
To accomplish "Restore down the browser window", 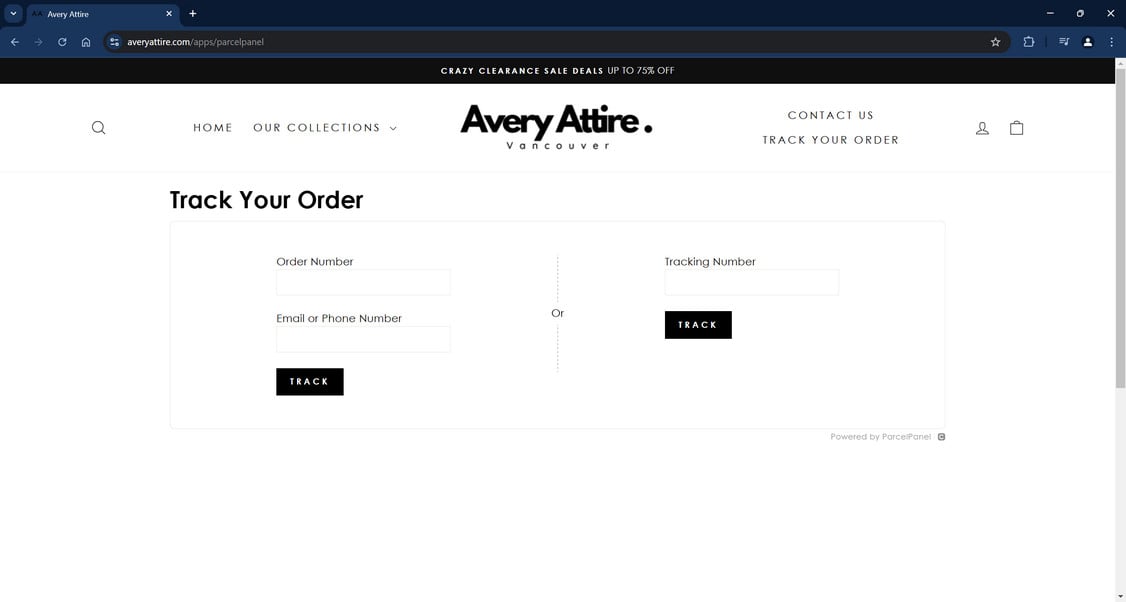I will (1080, 14).
